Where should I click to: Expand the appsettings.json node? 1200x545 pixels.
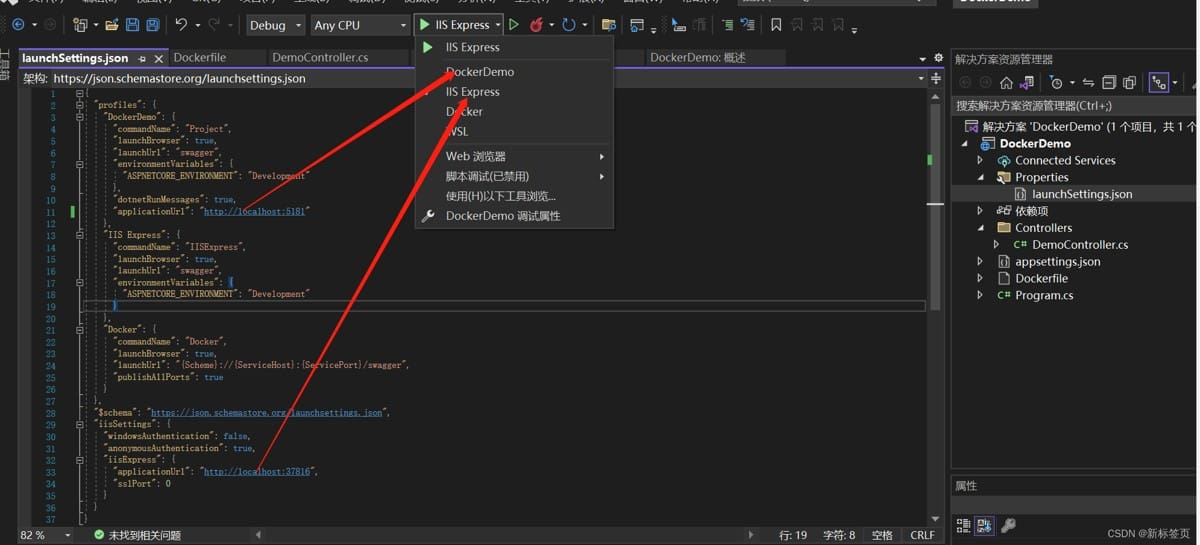point(980,262)
